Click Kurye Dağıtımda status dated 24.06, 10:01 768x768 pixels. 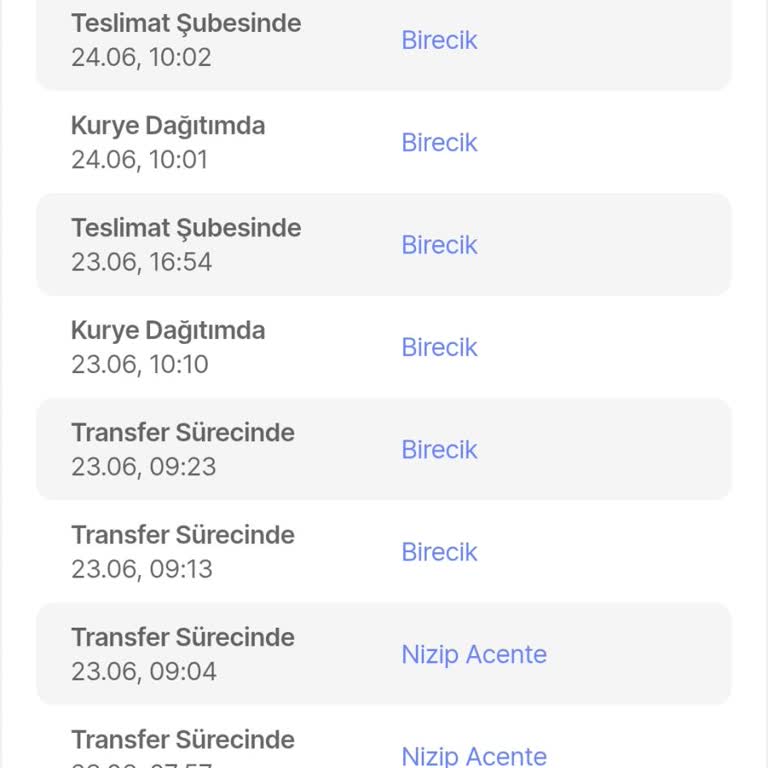[168, 126]
